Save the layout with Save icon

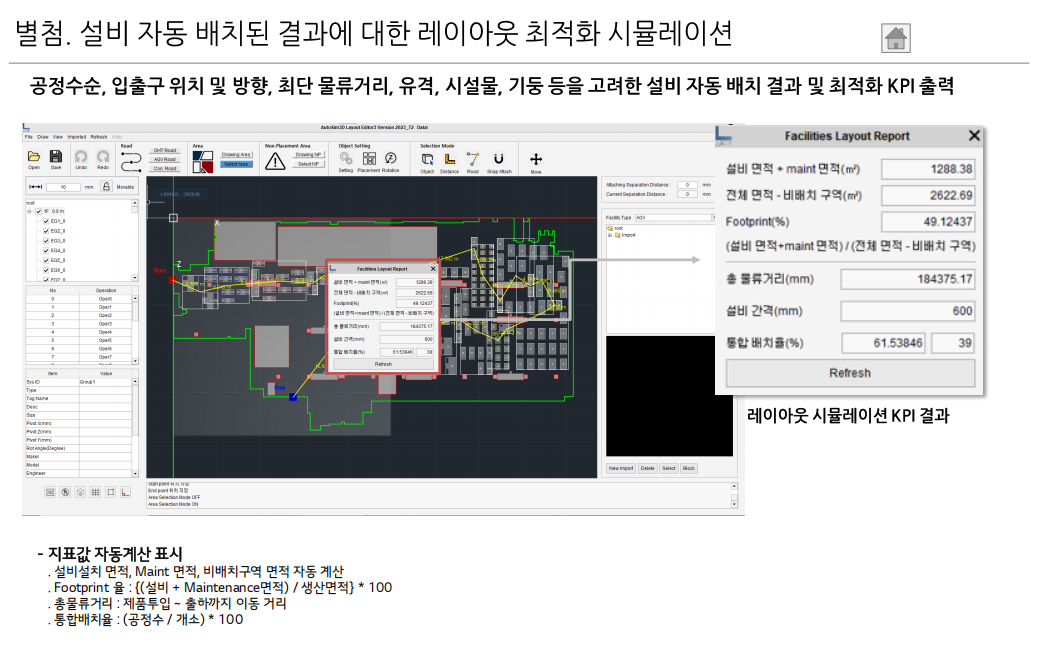point(56,156)
